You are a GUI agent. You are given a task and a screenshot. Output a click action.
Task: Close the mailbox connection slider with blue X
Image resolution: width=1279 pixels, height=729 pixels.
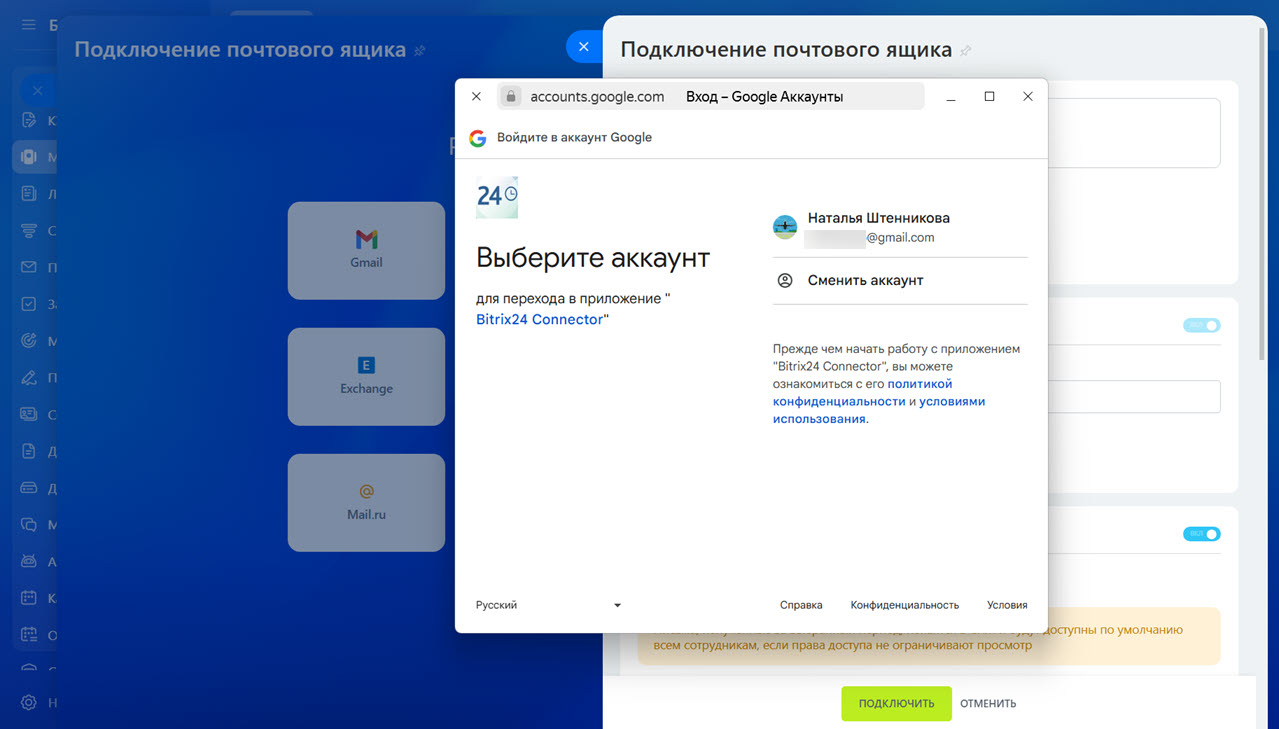[x=583, y=47]
